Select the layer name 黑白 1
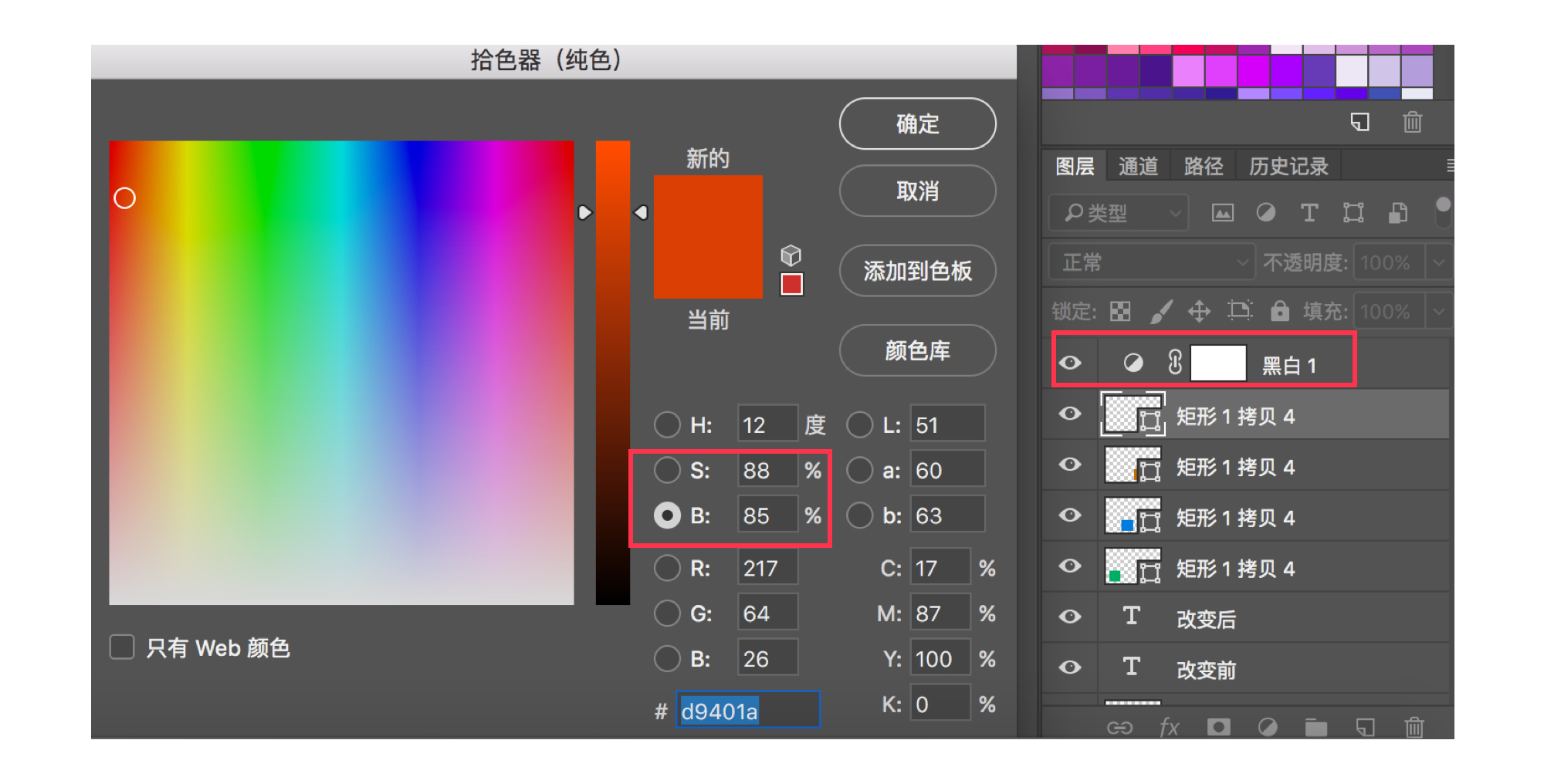Viewport: 1544px width, 784px height. click(1288, 365)
